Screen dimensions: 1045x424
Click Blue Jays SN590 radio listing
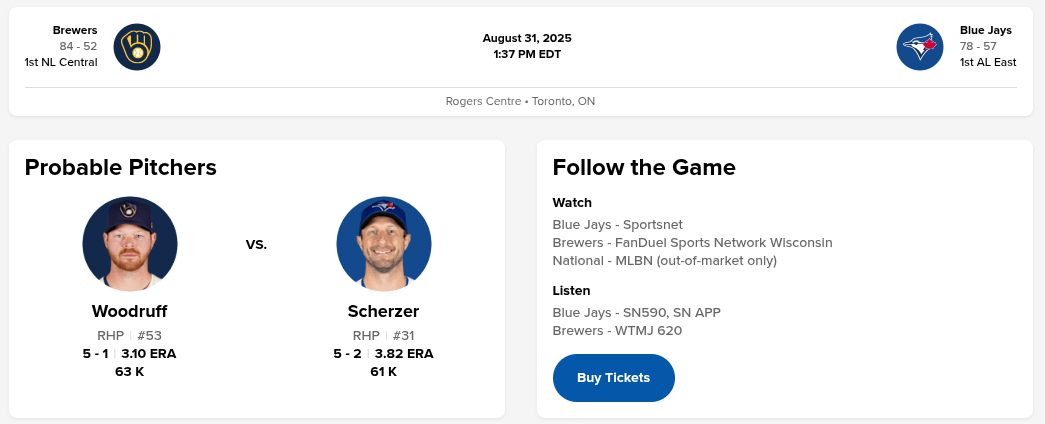click(x=636, y=313)
